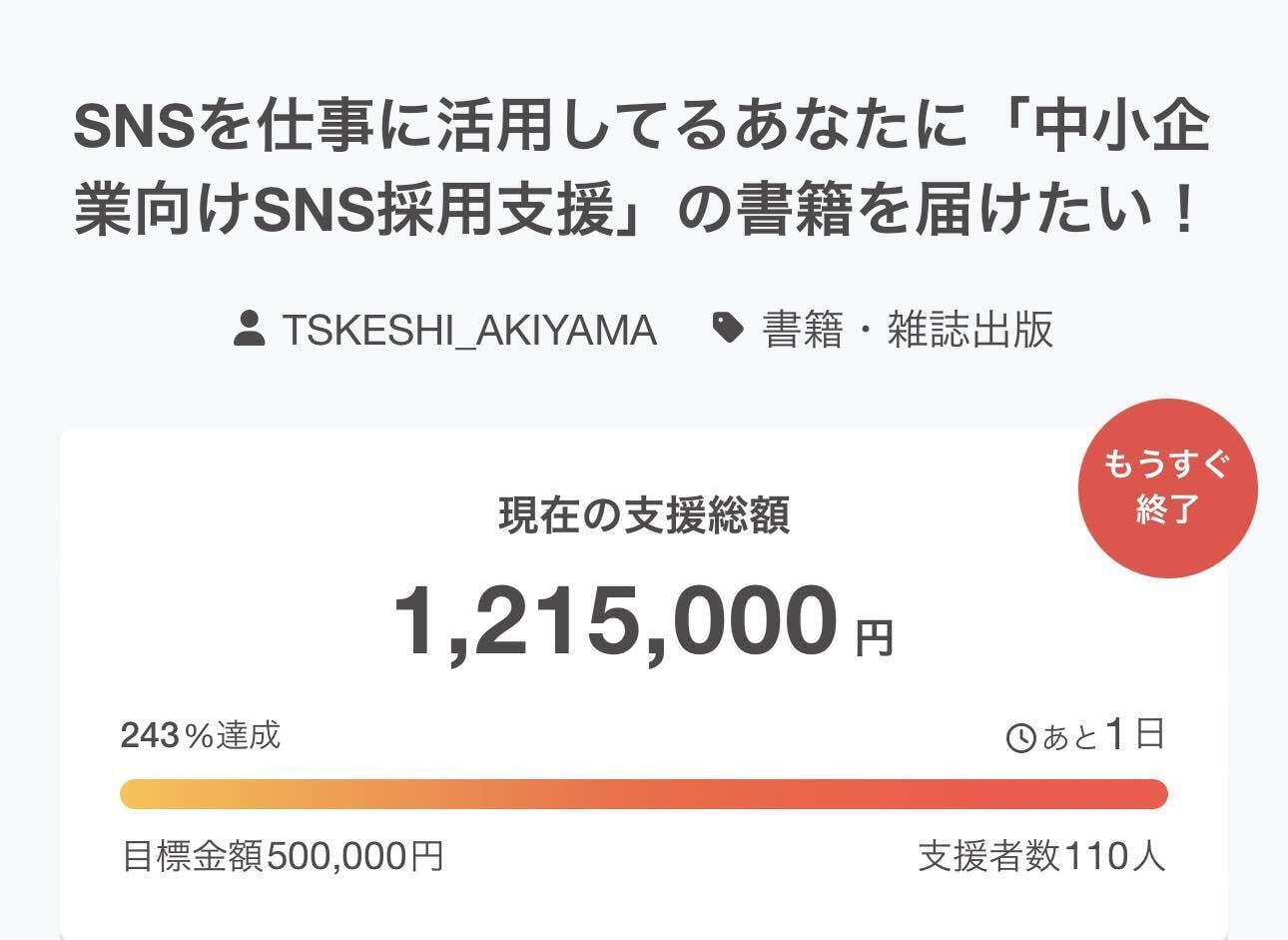
Task: Click the orange middle of progress bar
Action: tap(644, 794)
